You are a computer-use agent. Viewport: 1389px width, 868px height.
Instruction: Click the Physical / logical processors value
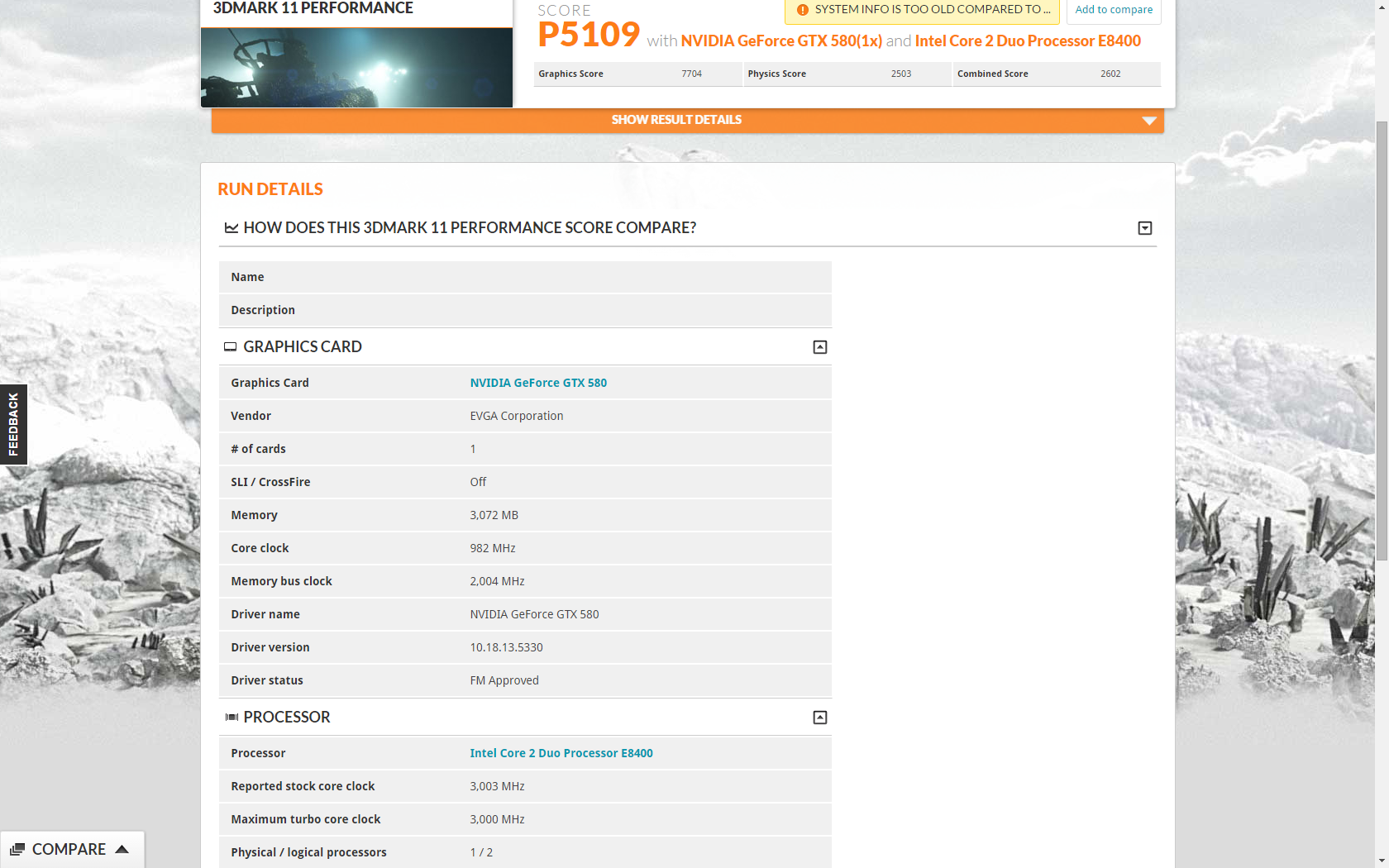tap(481, 852)
